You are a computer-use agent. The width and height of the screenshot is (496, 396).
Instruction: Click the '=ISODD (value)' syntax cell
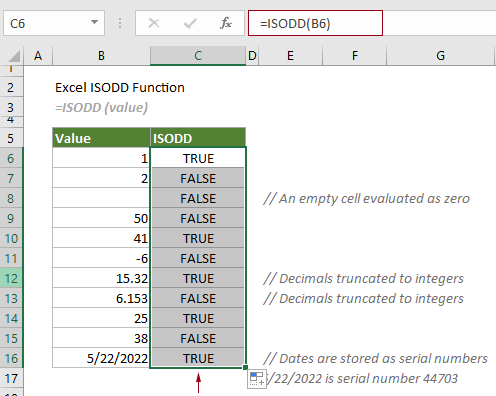coord(101,107)
